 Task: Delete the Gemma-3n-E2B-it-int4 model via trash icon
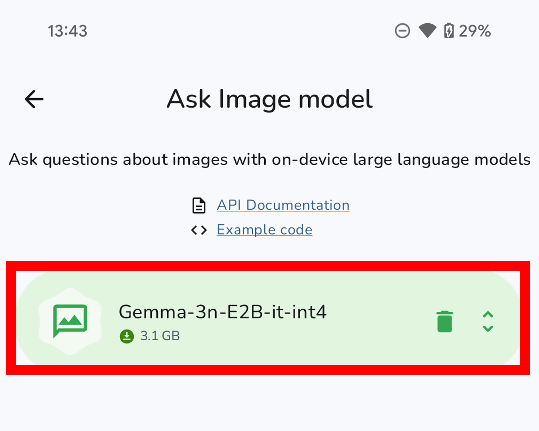click(444, 321)
